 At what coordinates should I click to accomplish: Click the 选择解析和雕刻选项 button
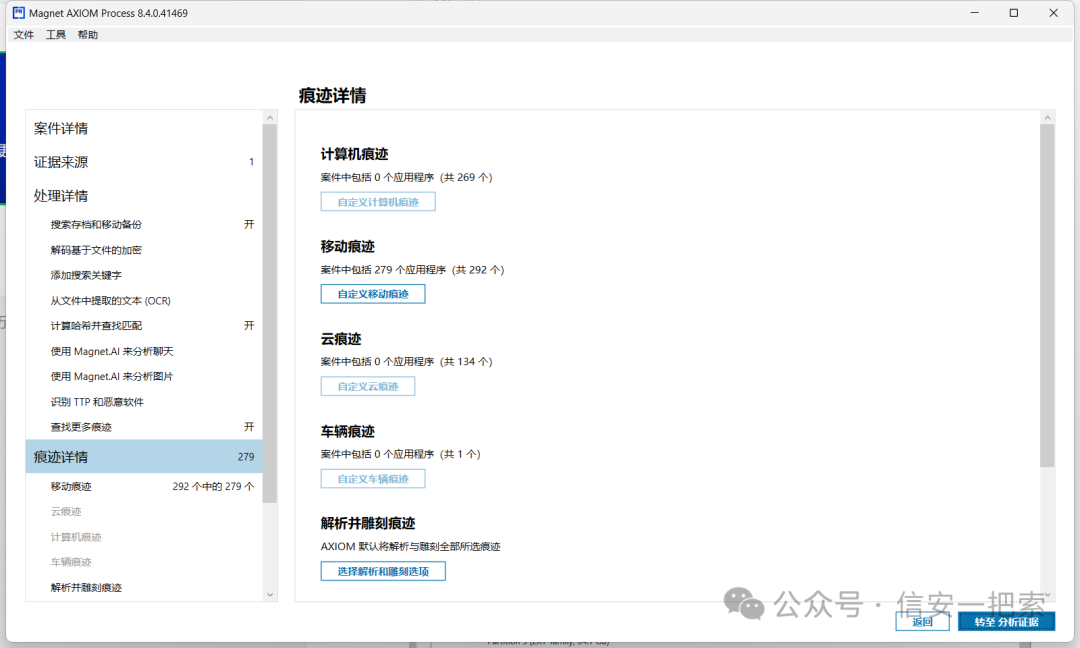(383, 571)
